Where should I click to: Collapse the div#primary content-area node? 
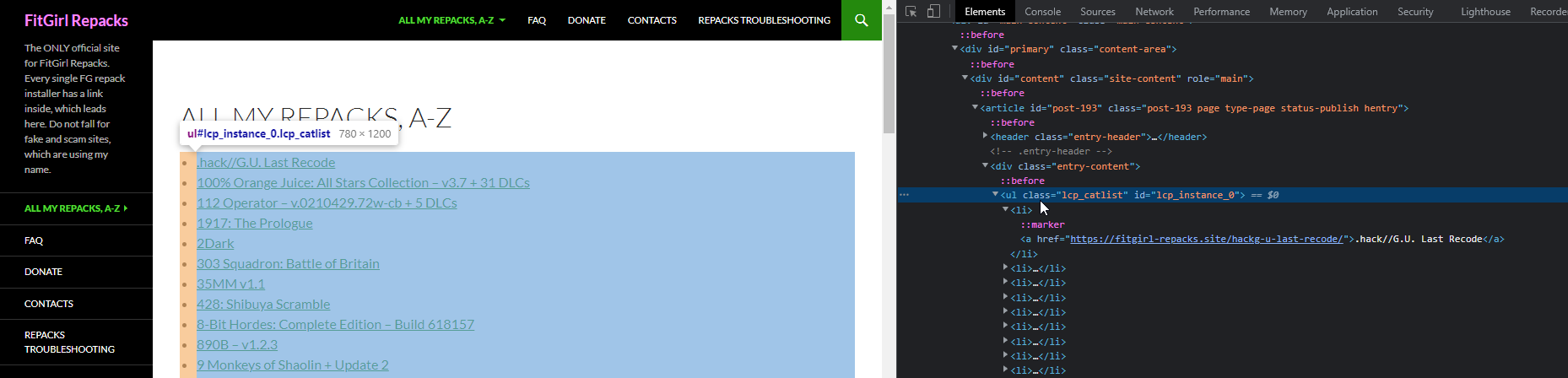pyautogui.click(x=954, y=49)
